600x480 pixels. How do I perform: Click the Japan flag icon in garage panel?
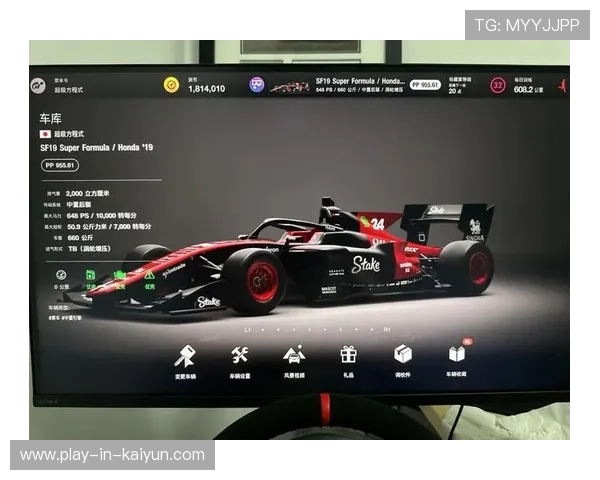point(45,134)
